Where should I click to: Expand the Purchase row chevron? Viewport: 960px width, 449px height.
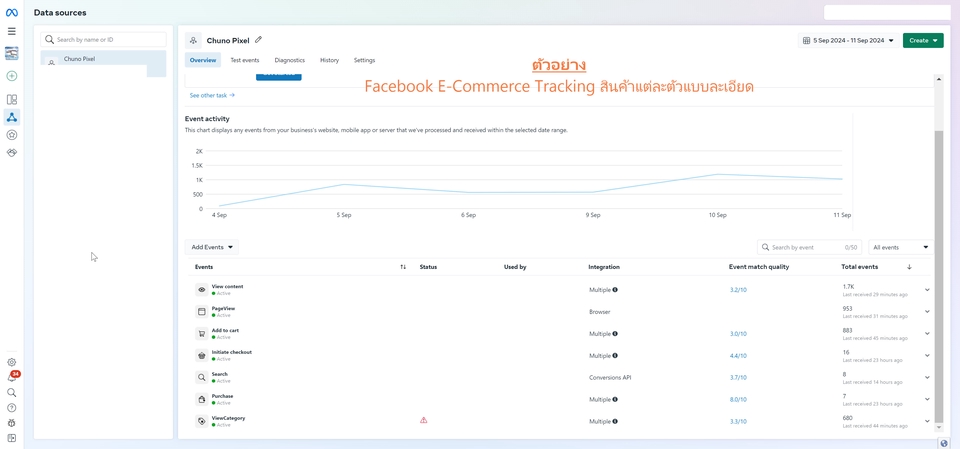pos(927,399)
